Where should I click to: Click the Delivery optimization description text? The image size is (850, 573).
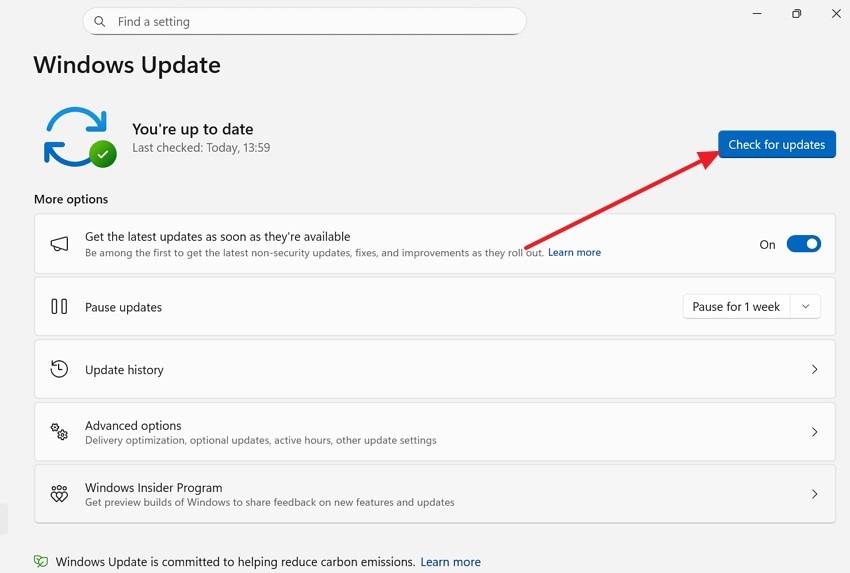click(x=261, y=440)
